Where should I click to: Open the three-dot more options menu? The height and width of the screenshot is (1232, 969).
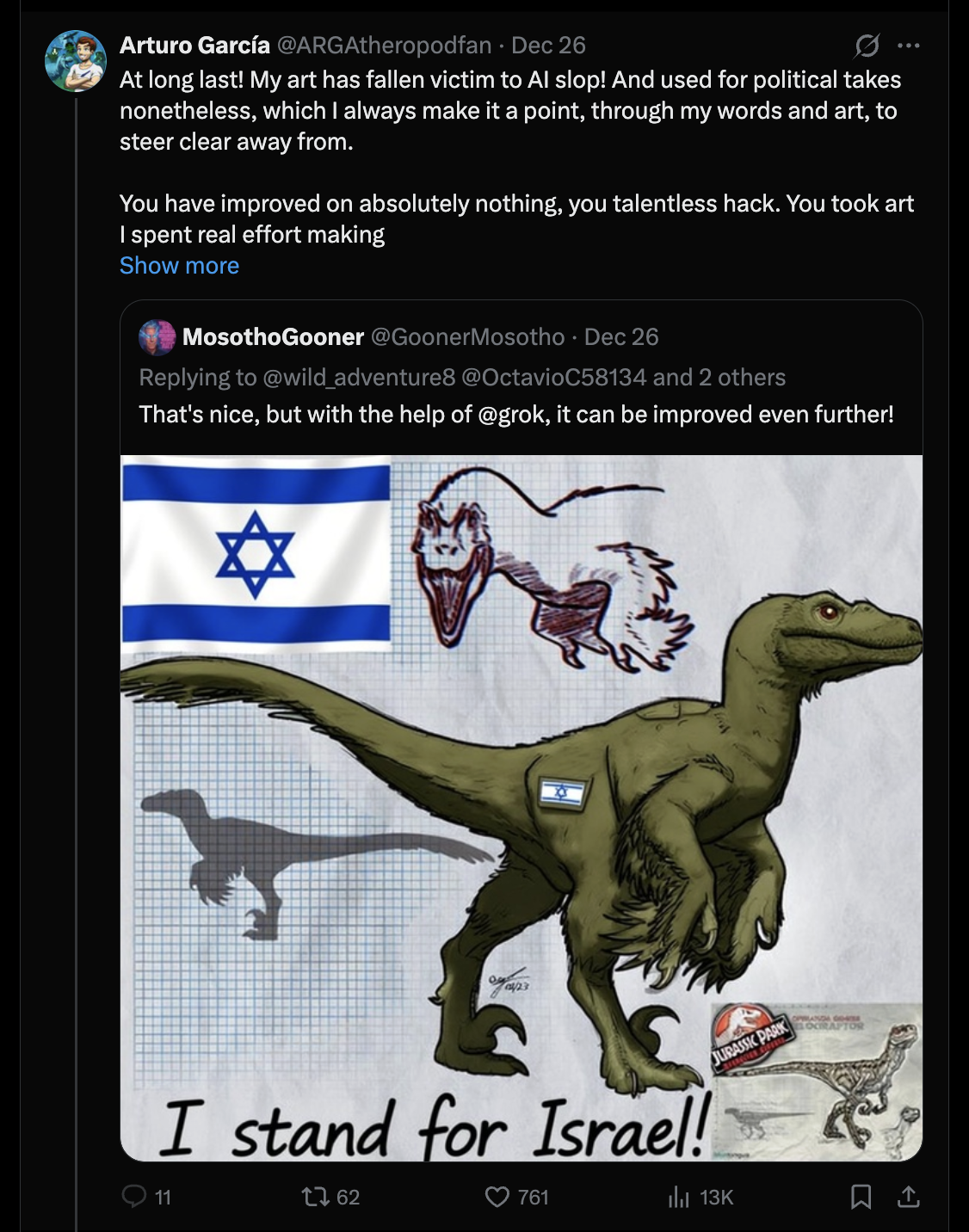click(x=908, y=46)
